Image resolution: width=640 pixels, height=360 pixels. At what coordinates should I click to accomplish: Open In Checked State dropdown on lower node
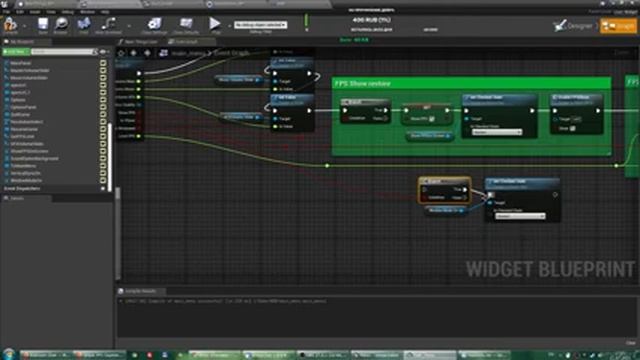point(520,216)
